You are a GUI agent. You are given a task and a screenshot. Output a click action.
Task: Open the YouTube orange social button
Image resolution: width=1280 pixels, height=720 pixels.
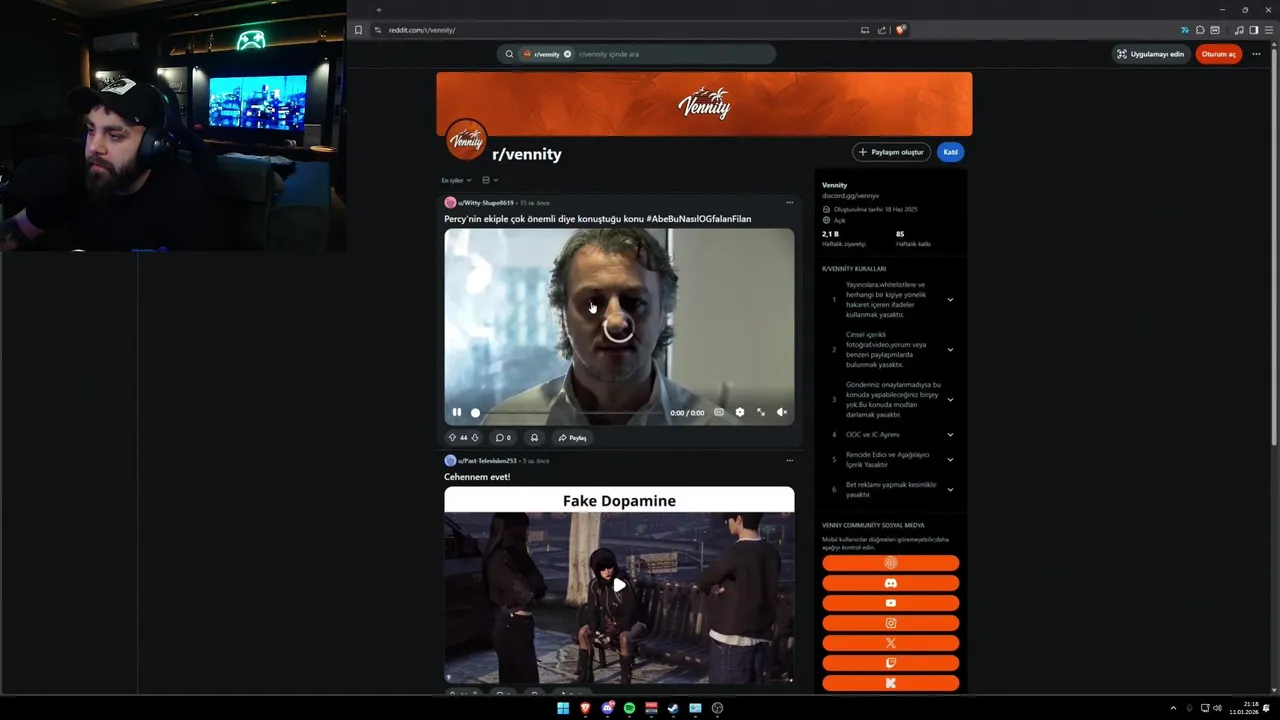click(890, 603)
